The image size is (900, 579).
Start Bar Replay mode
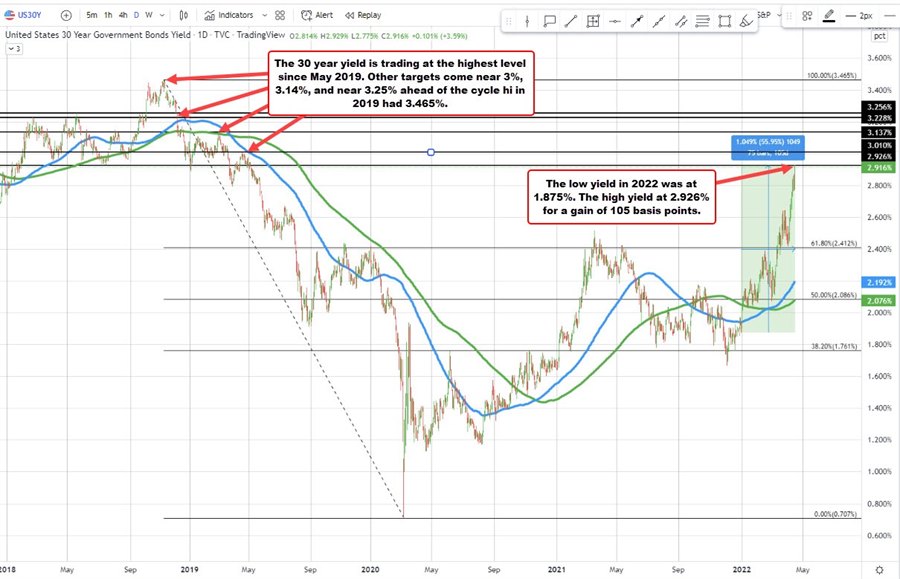[363, 15]
